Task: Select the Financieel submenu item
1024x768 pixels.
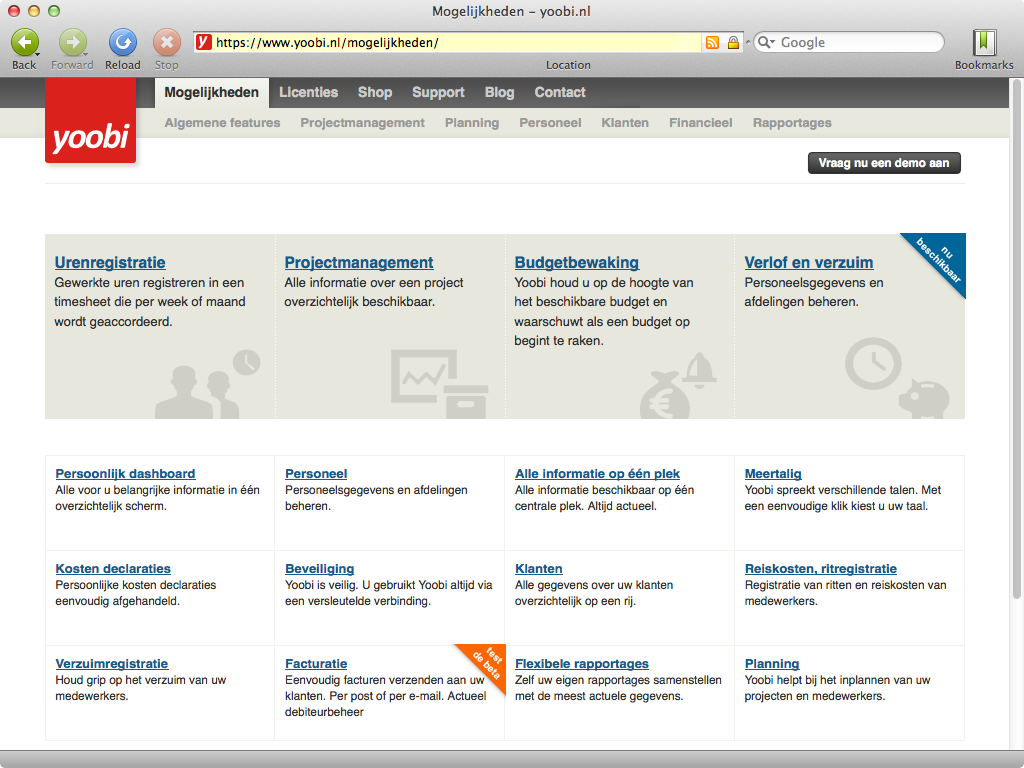Action: coord(701,123)
